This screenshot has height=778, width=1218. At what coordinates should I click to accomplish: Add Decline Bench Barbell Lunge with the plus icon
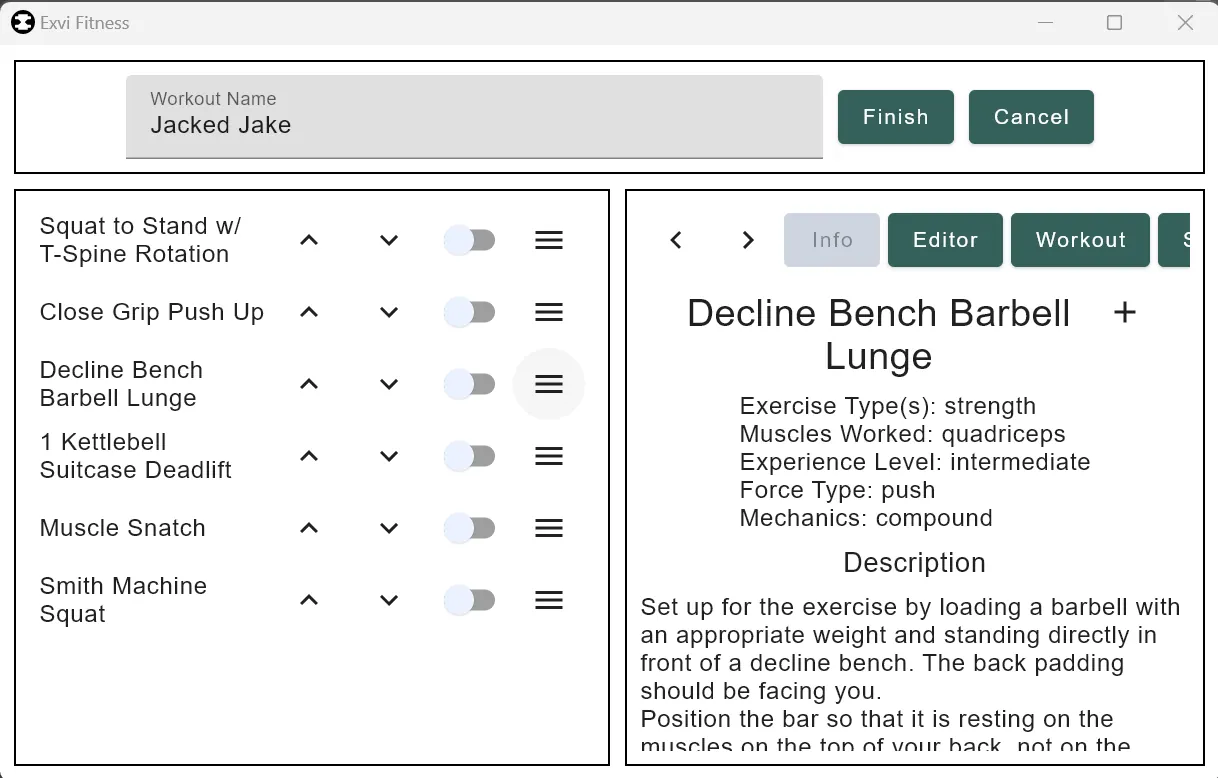click(x=1125, y=312)
